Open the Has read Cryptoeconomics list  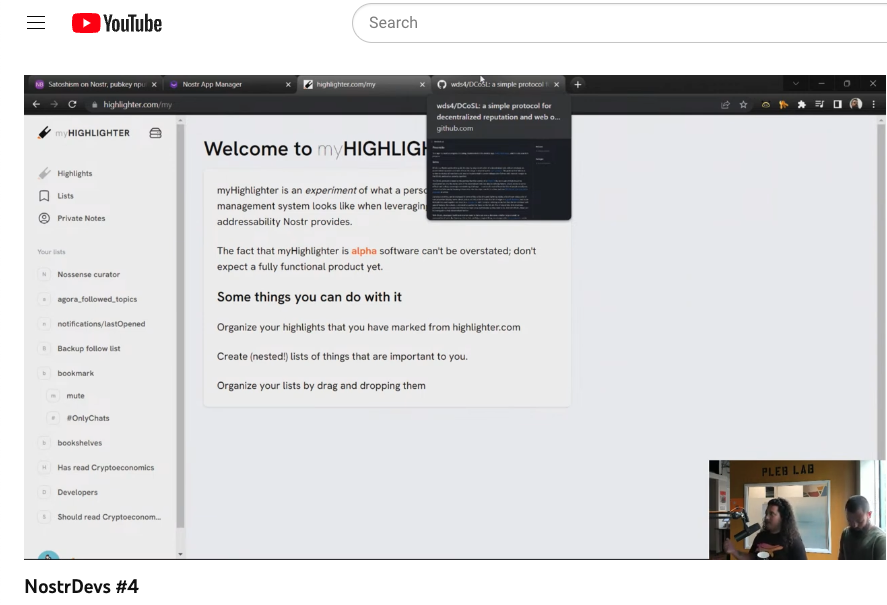pos(105,467)
